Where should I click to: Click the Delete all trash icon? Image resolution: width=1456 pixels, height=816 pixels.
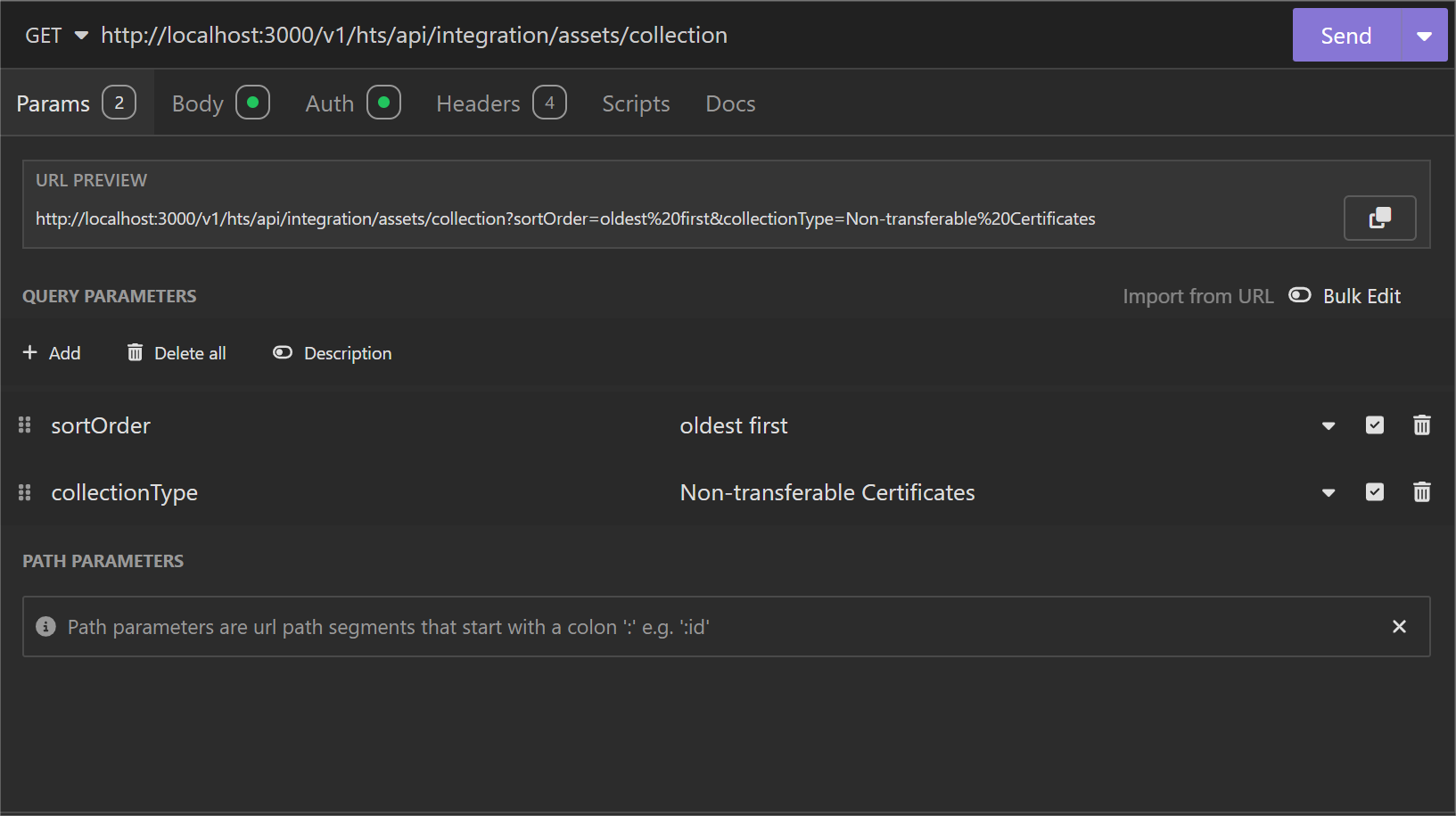pos(135,352)
